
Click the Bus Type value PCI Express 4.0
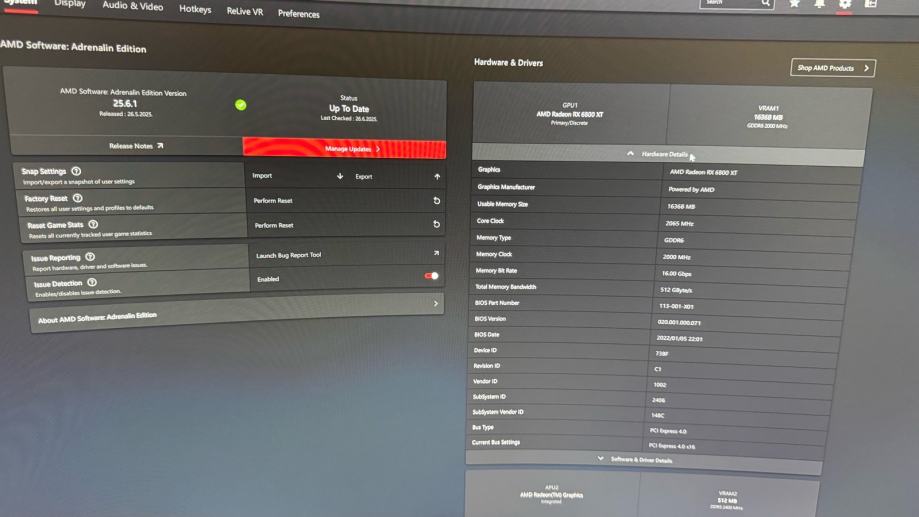668,431
